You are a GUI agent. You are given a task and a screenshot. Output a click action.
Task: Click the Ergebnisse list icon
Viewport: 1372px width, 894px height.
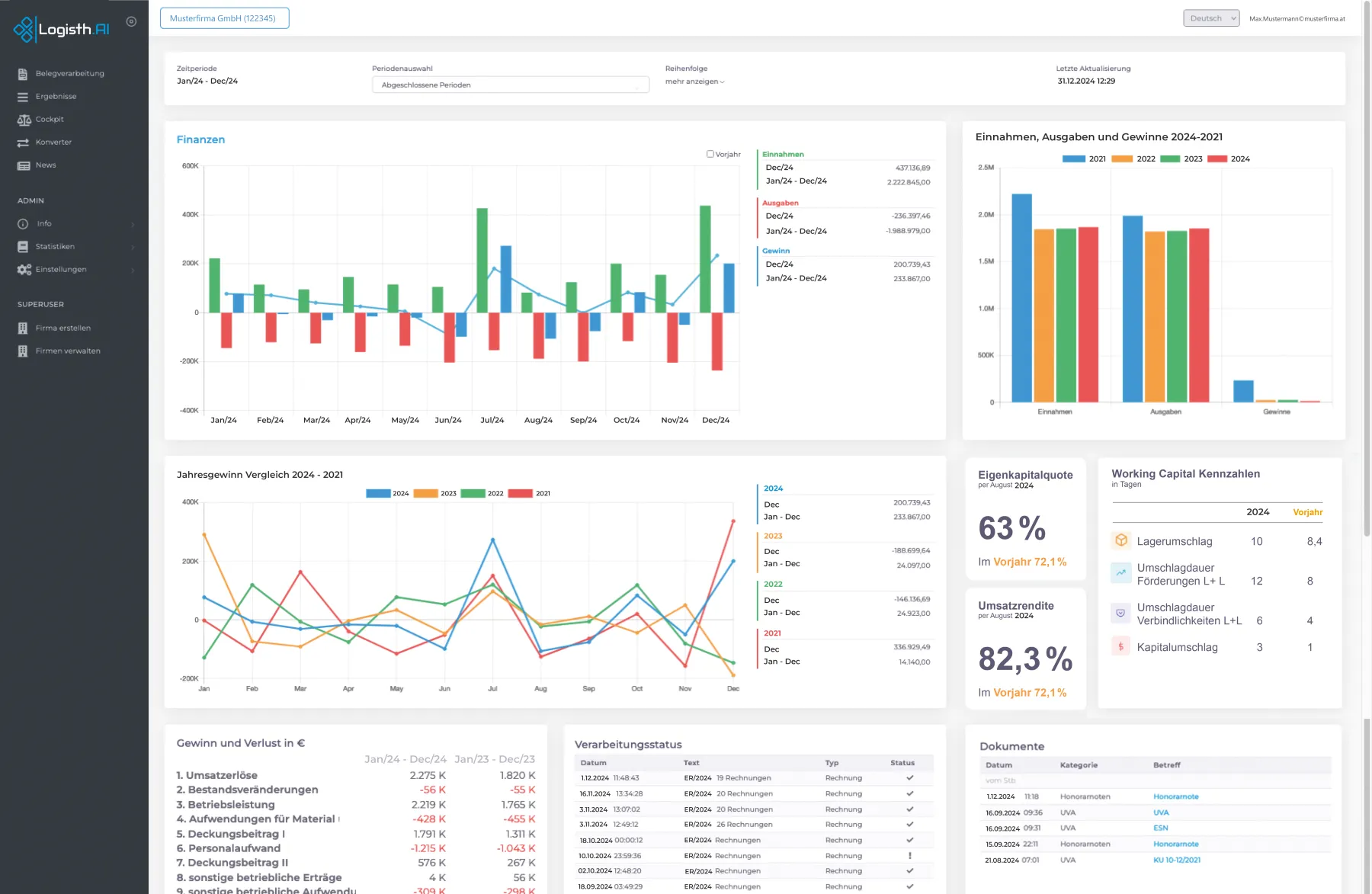(23, 97)
